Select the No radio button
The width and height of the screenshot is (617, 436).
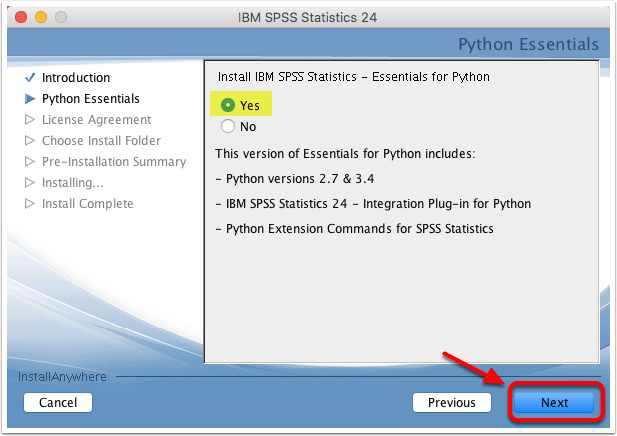pos(228,126)
